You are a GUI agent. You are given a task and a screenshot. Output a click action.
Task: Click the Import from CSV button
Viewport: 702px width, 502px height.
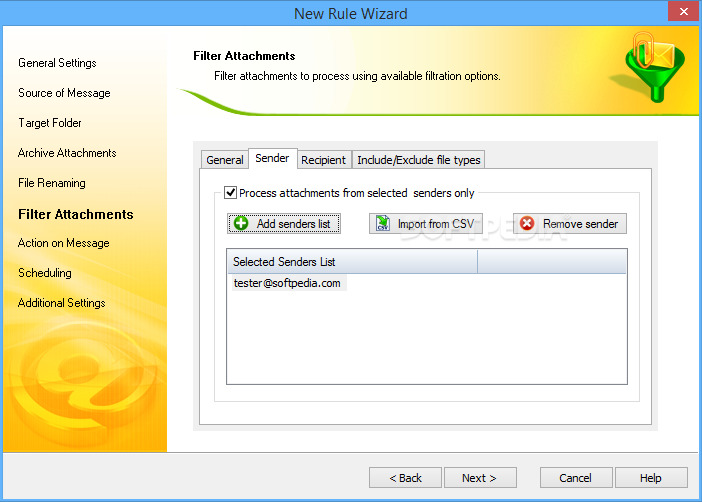click(426, 223)
